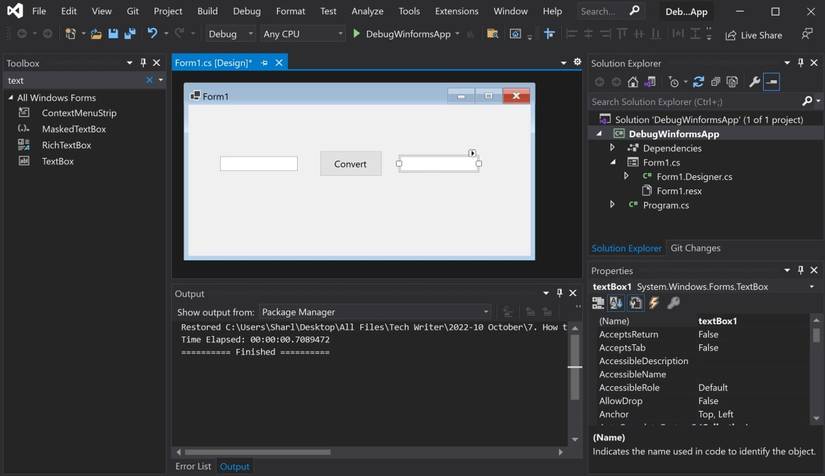Image resolution: width=825 pixels, height=476 pixels.
Task: Toggle auto-hide pin on Output panel
Action: (x=559, y=293)
